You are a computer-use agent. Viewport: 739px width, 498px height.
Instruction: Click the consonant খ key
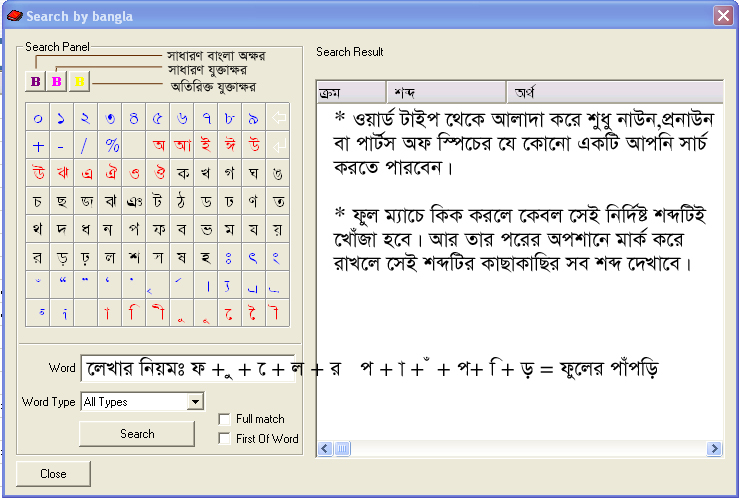(206, 173)
